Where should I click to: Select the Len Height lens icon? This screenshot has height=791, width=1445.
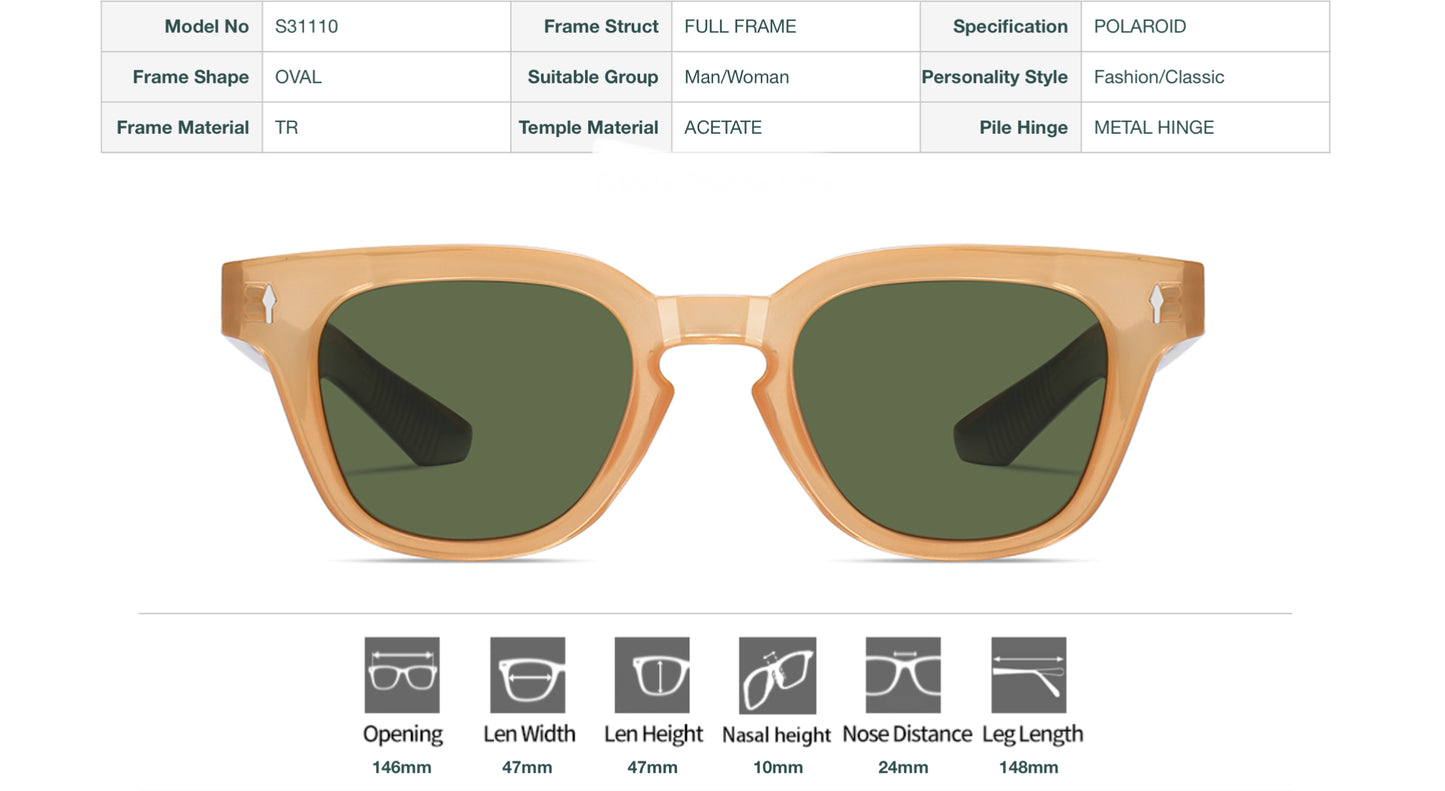point(651,674)
